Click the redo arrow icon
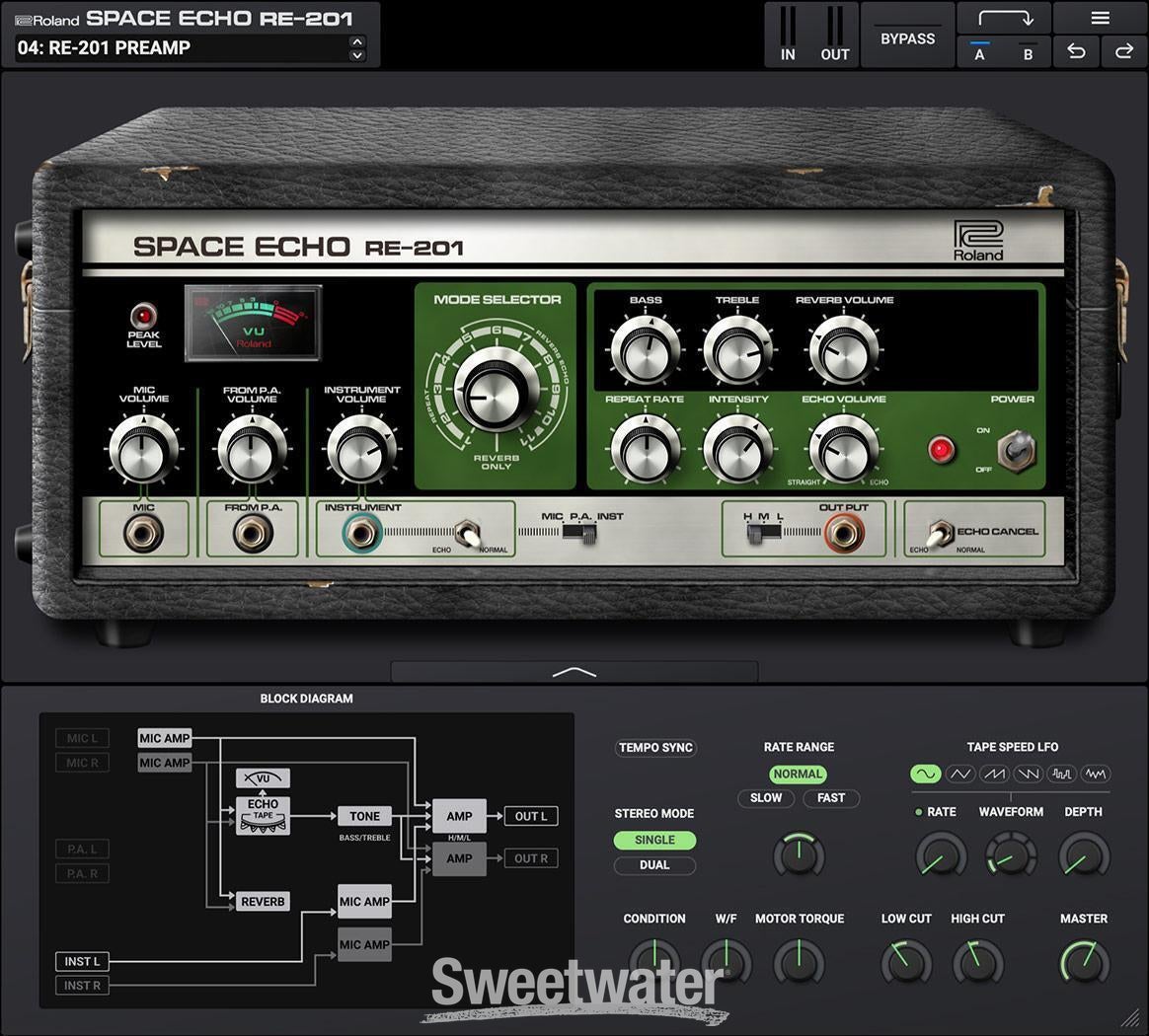 coord(1123,51)
